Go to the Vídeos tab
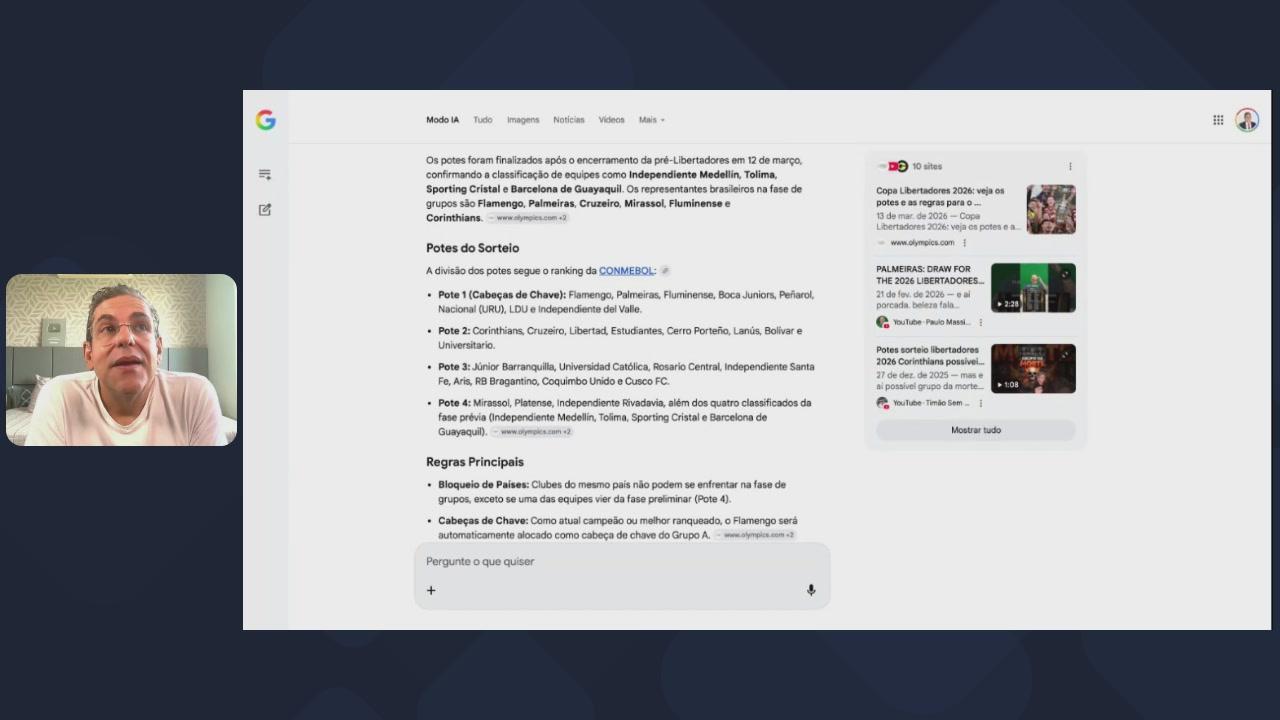1280x720 pixels. point(612,120)
